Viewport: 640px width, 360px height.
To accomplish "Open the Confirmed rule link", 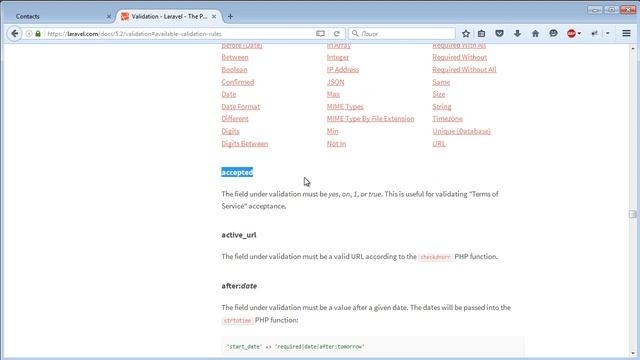I will tap(238, 82).
